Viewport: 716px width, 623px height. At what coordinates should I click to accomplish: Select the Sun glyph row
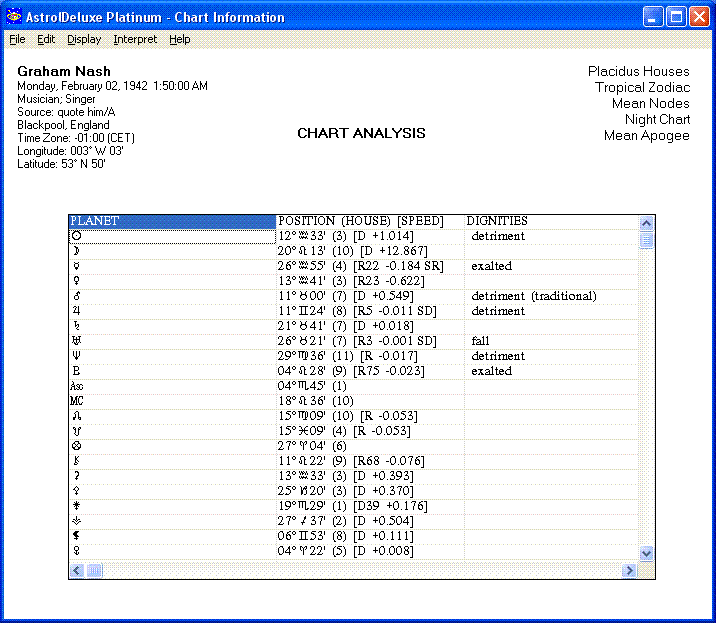point(76,236)
